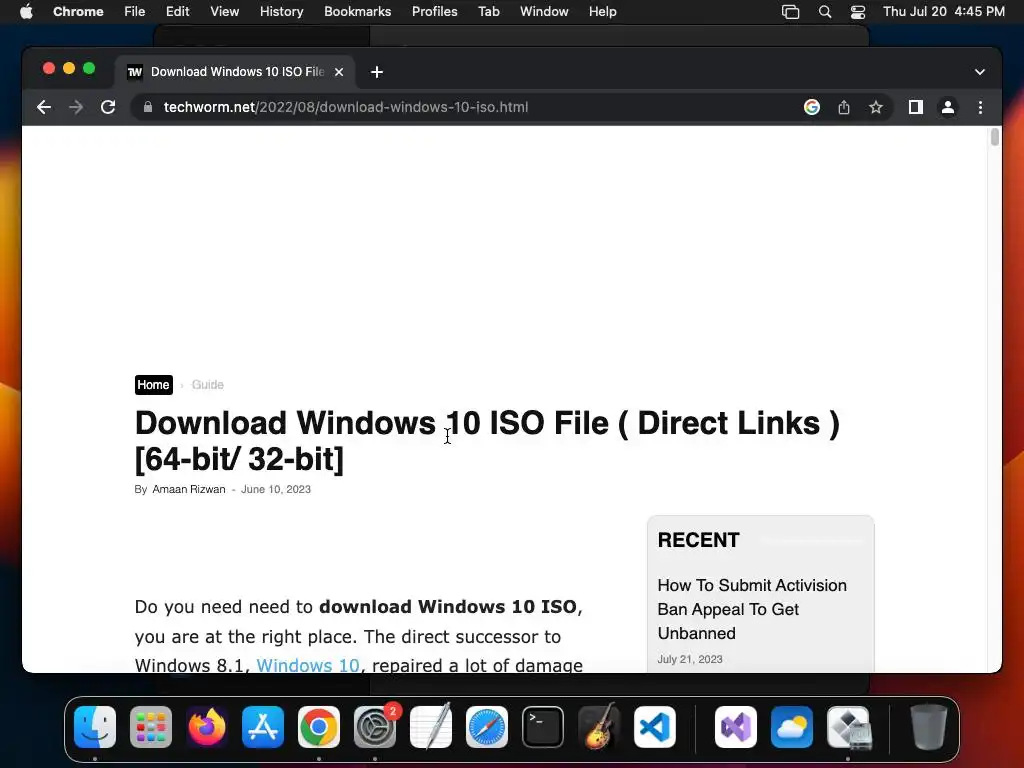Click the Guide breadcrumb link
This screenshot has width=1024, height=768.
tap(208, 385)
